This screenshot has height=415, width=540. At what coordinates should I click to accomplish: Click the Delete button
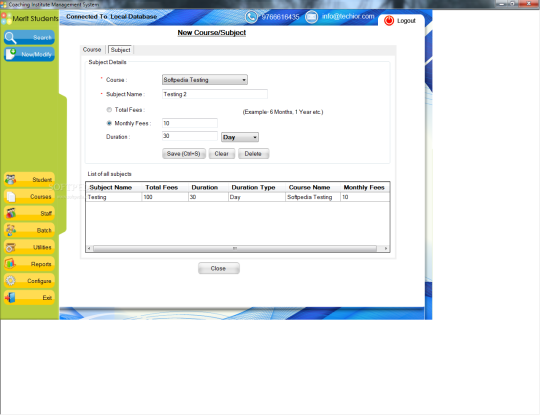tap(253, 154)
